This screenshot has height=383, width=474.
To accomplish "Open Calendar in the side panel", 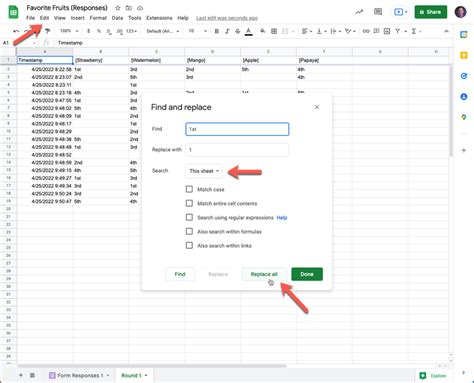I will [464, 34].
